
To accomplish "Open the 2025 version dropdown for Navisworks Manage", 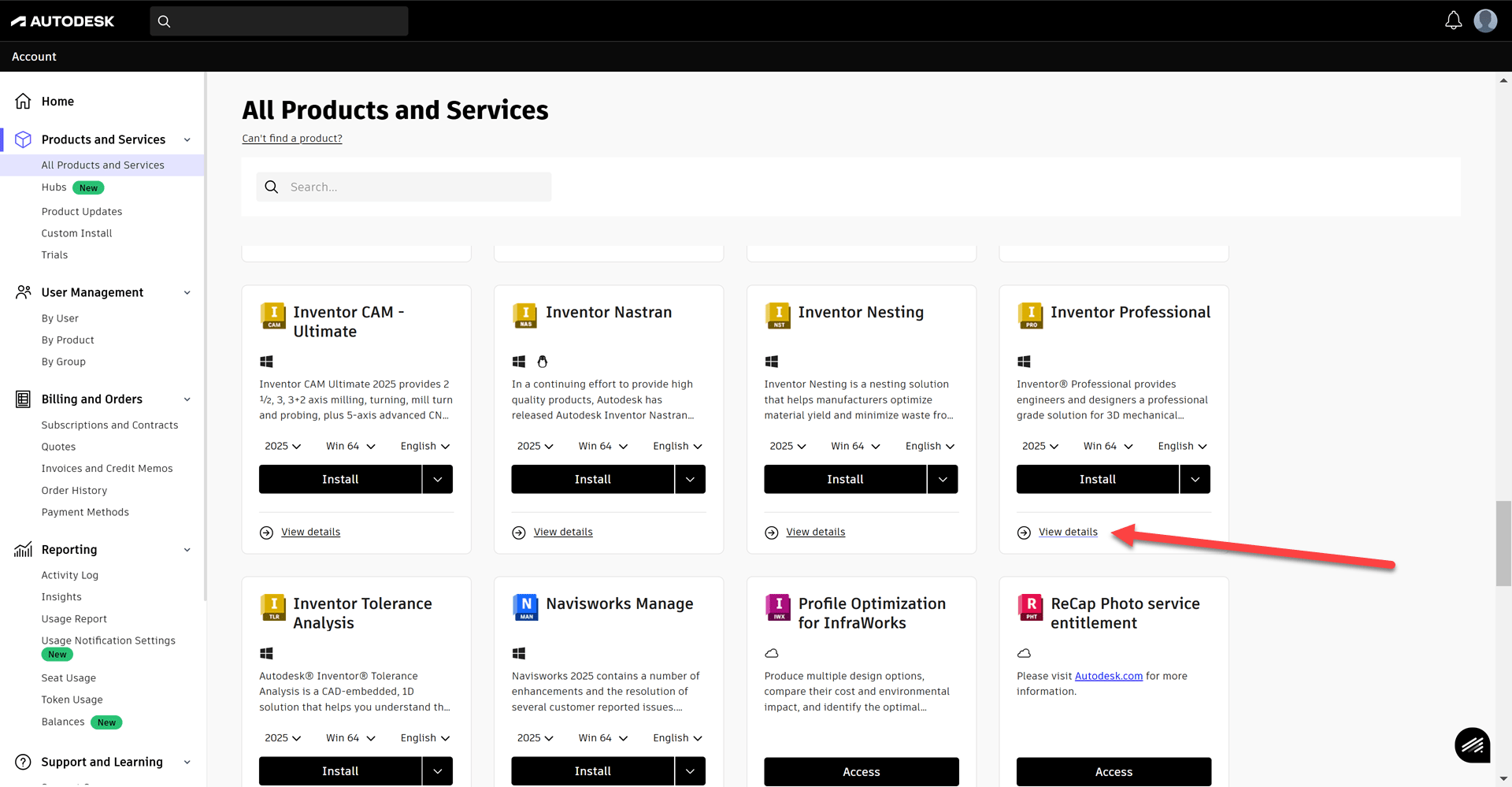I will [x=535, y=738].
